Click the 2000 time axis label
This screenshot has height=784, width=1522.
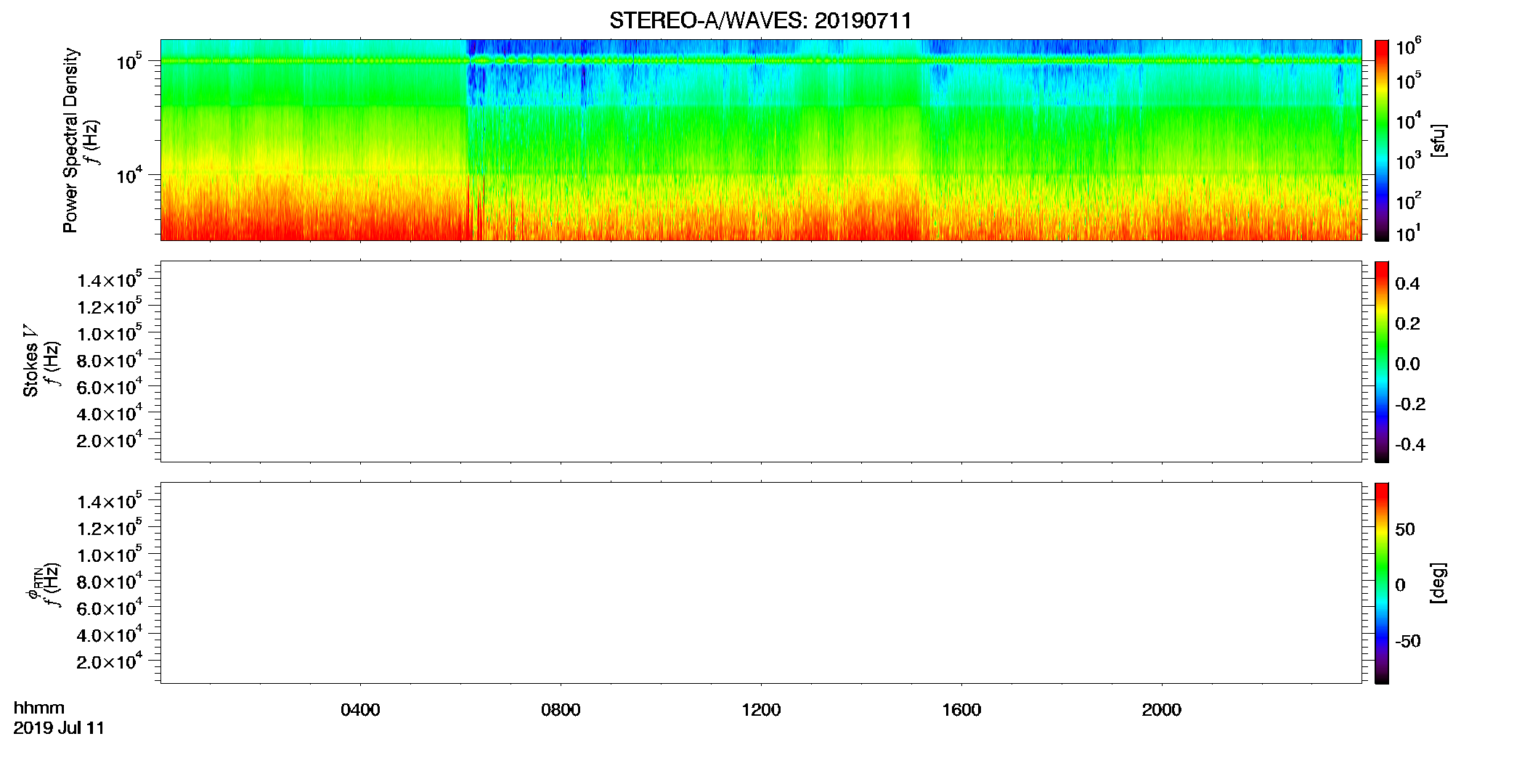pos(1161,710)
